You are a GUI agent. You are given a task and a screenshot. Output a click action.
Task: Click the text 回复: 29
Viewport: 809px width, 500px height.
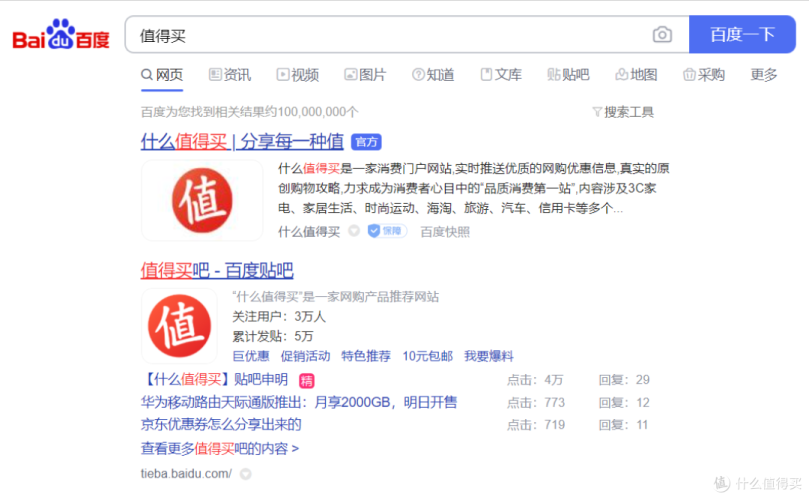[624, 380]
